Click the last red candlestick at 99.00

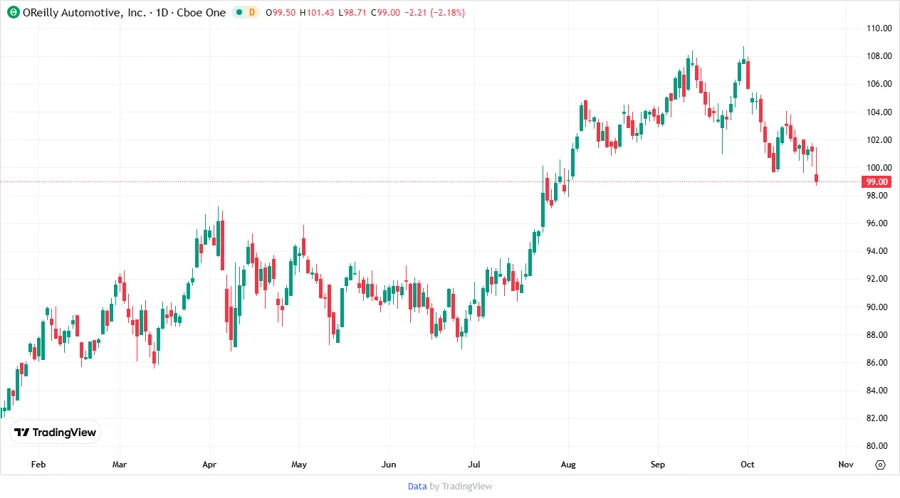(x=816, y=178)
